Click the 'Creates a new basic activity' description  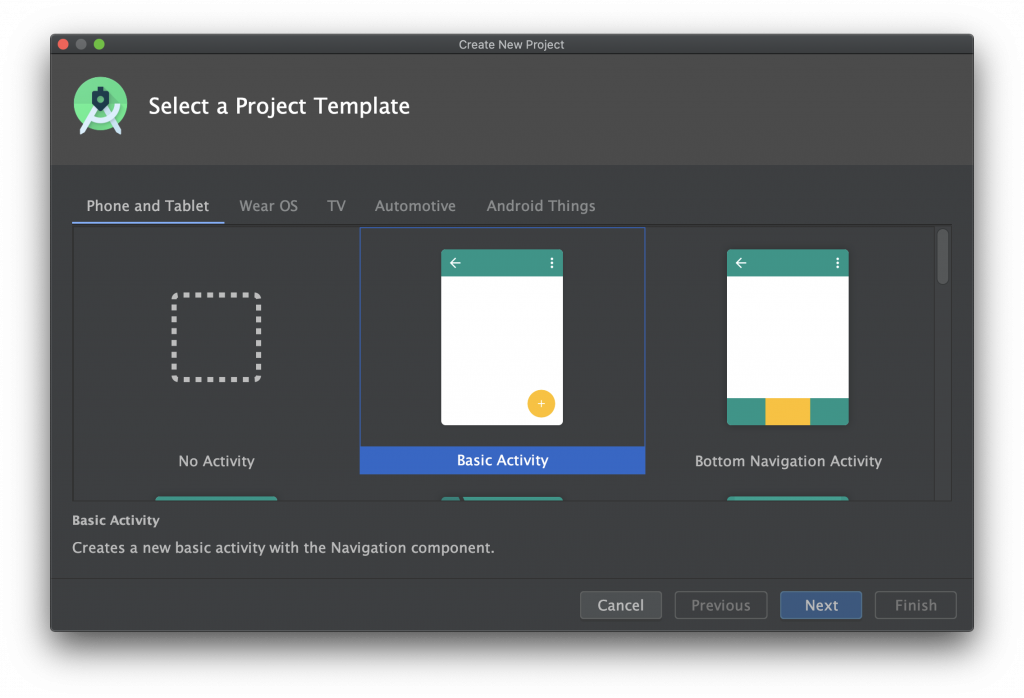click(x=283, y=548)
